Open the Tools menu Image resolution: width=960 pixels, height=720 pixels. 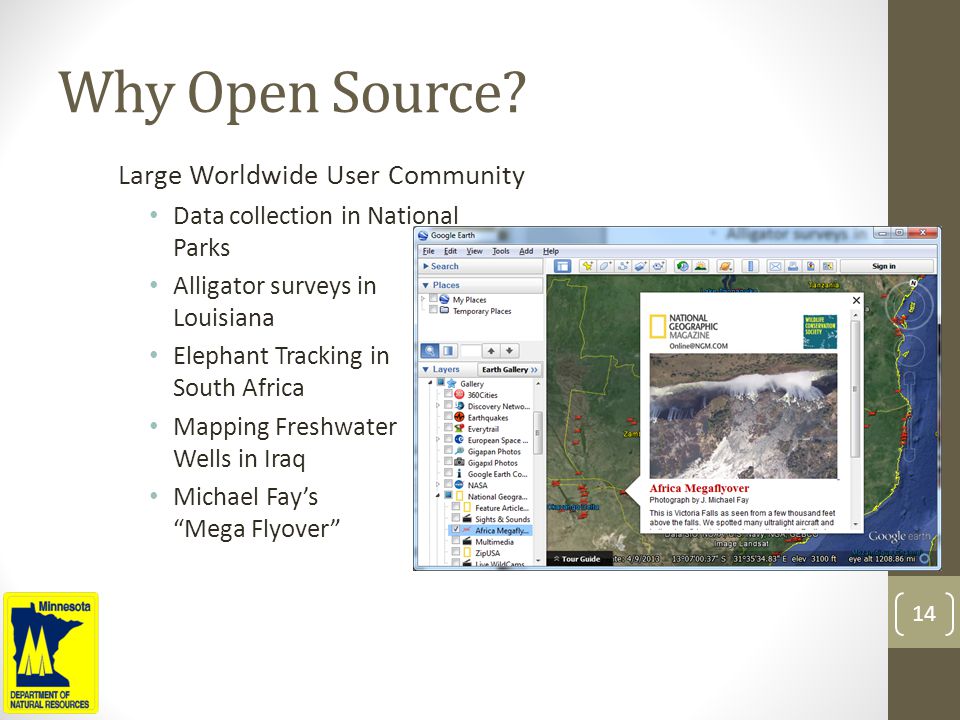coord(501,251)
